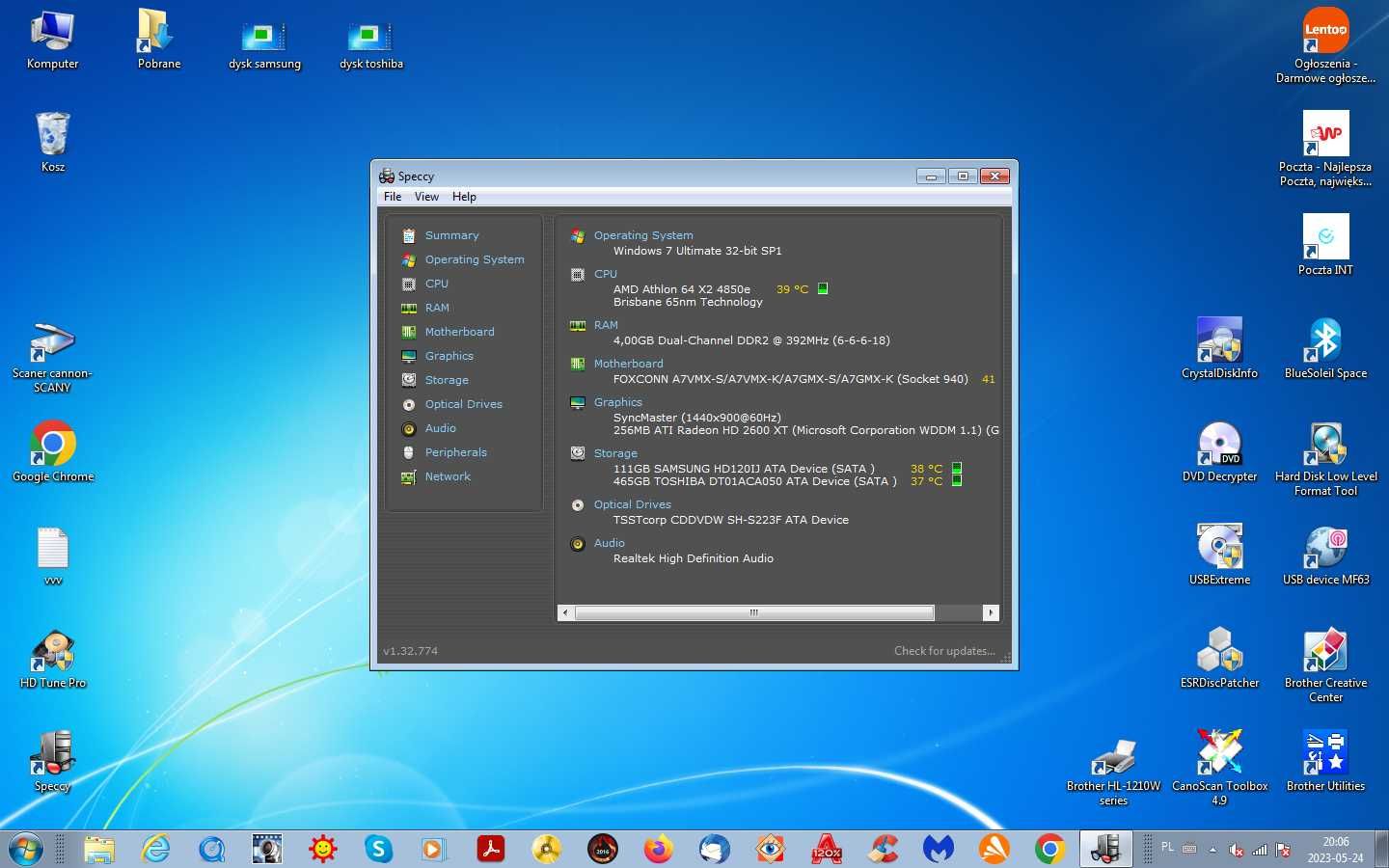The image size is (1389, 868).
Task: Click the Peripherals mouse icon in sidebar
Action: 409,452
